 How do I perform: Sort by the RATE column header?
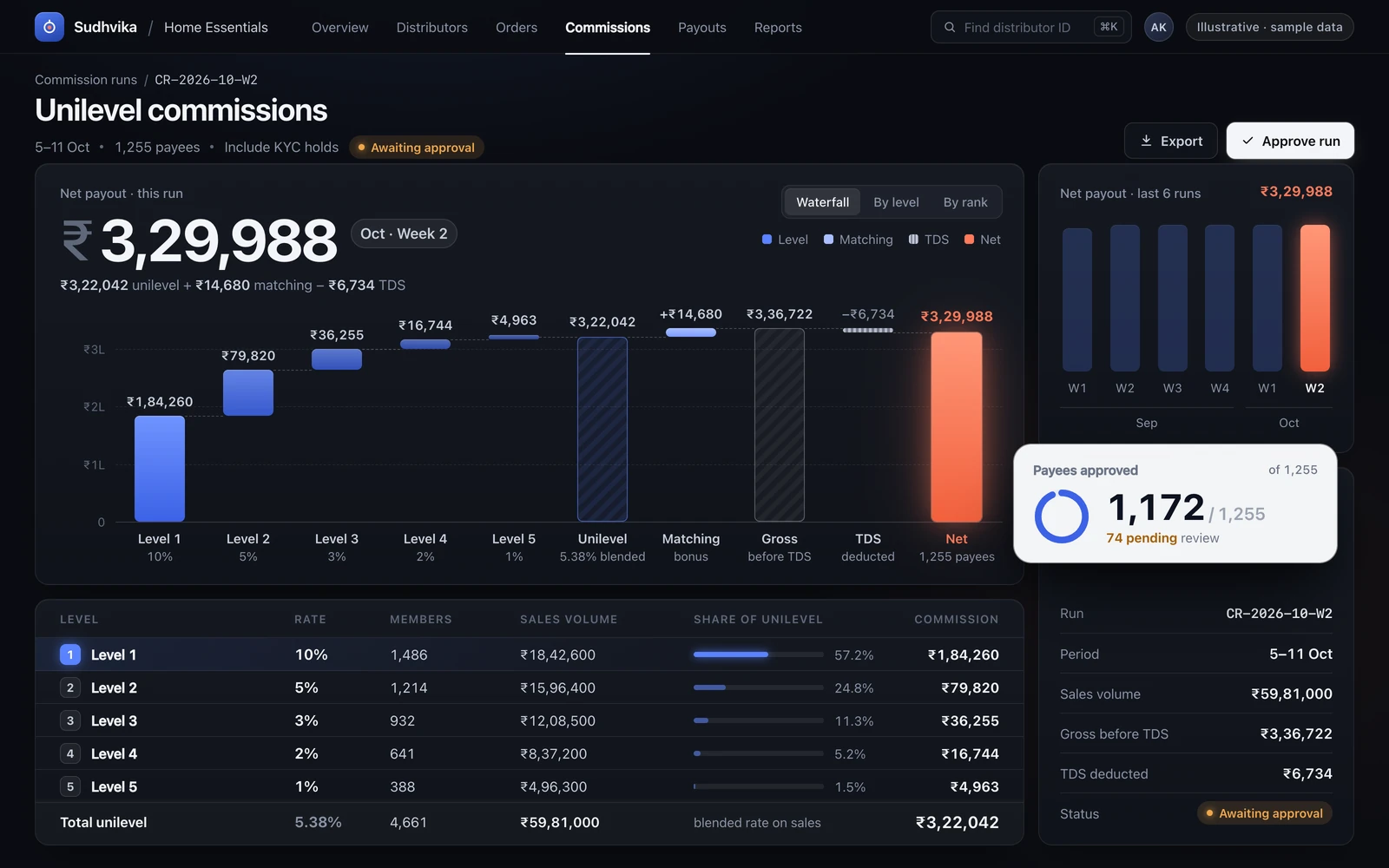[x=310, y=620]
